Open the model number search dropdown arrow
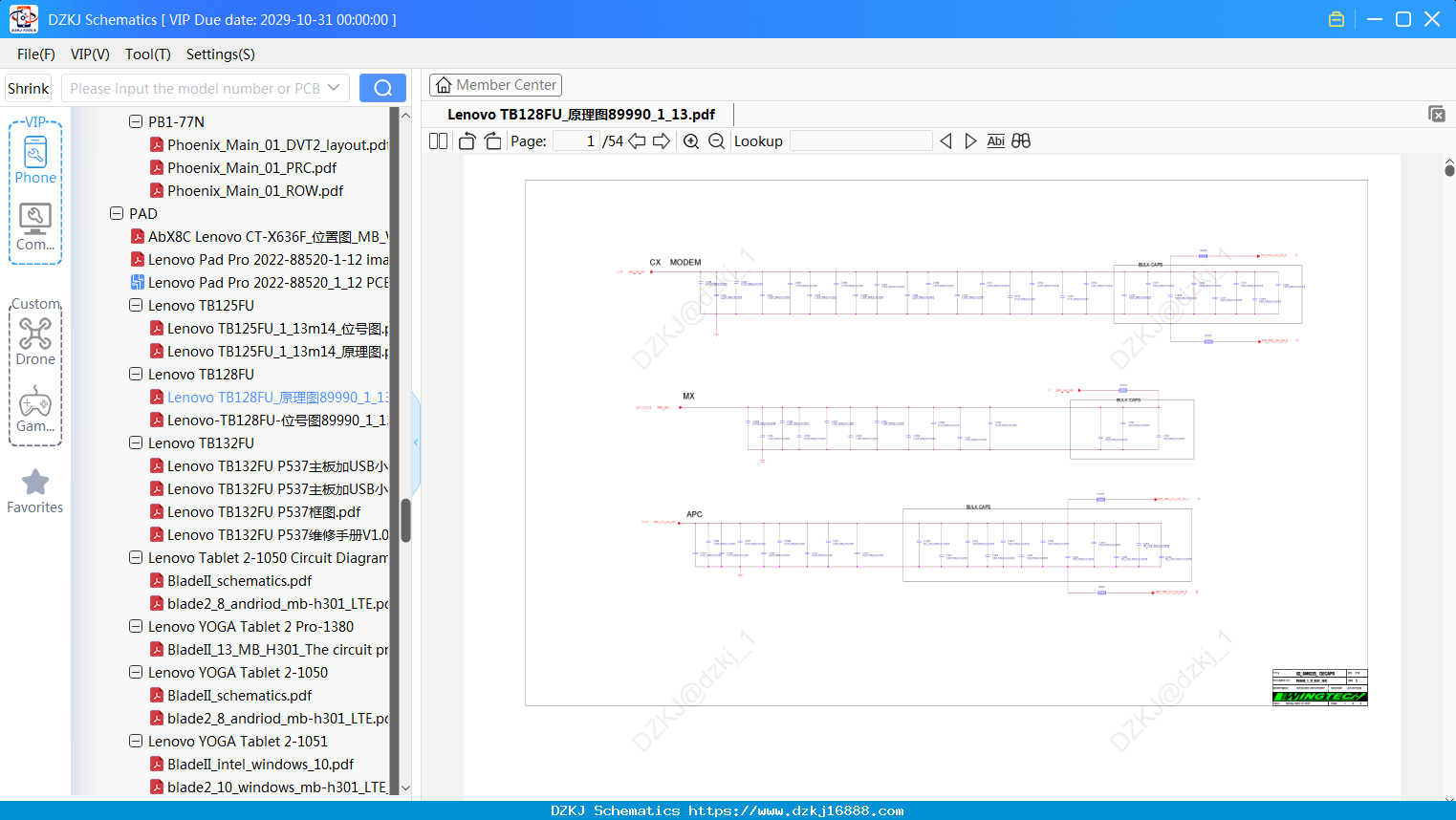Viewport: 1456px width, 820px height. pyautogui.click(x=334, y=88)
